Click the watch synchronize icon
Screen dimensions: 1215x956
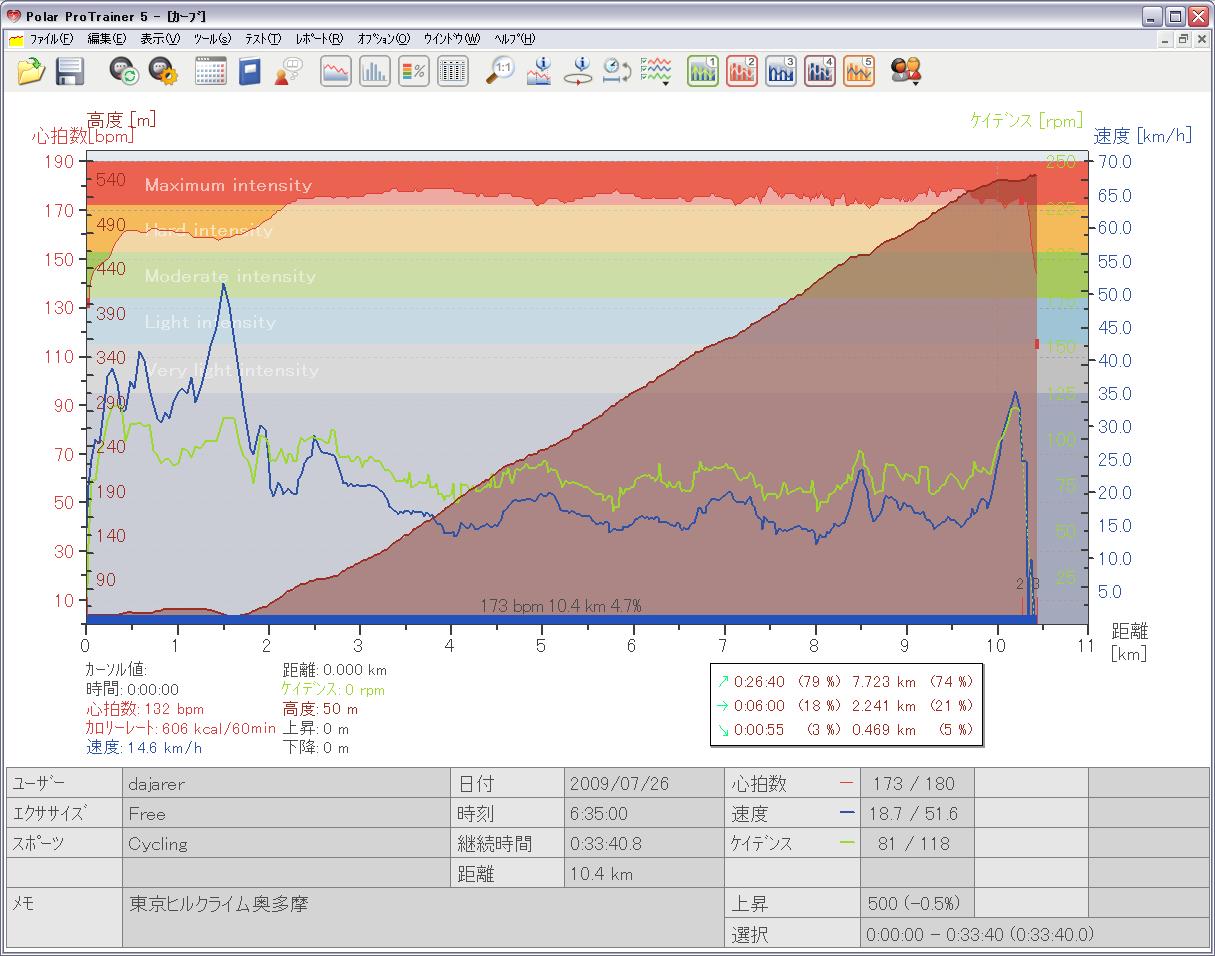pyautogui.click(x=124, y=71)
